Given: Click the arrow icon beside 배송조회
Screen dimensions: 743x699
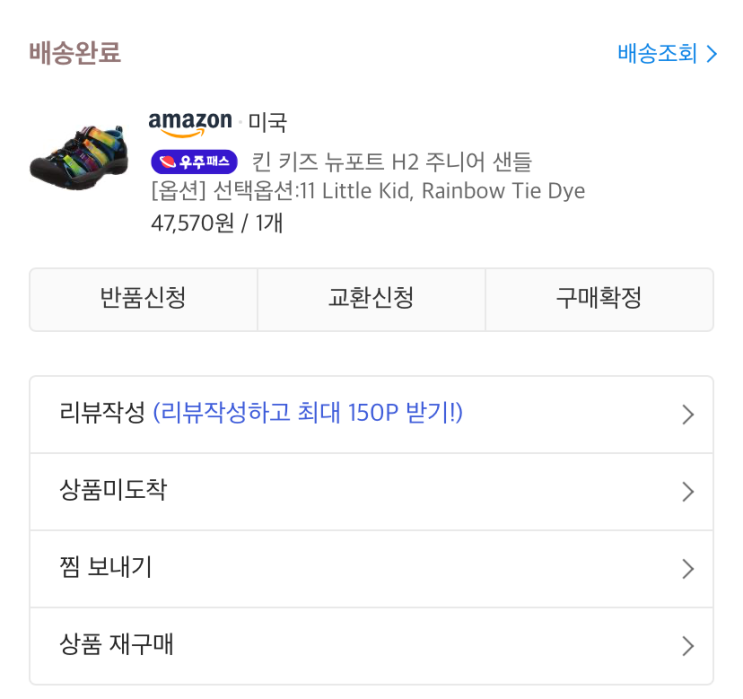Looking at the screenshot, I should [712, 54].
